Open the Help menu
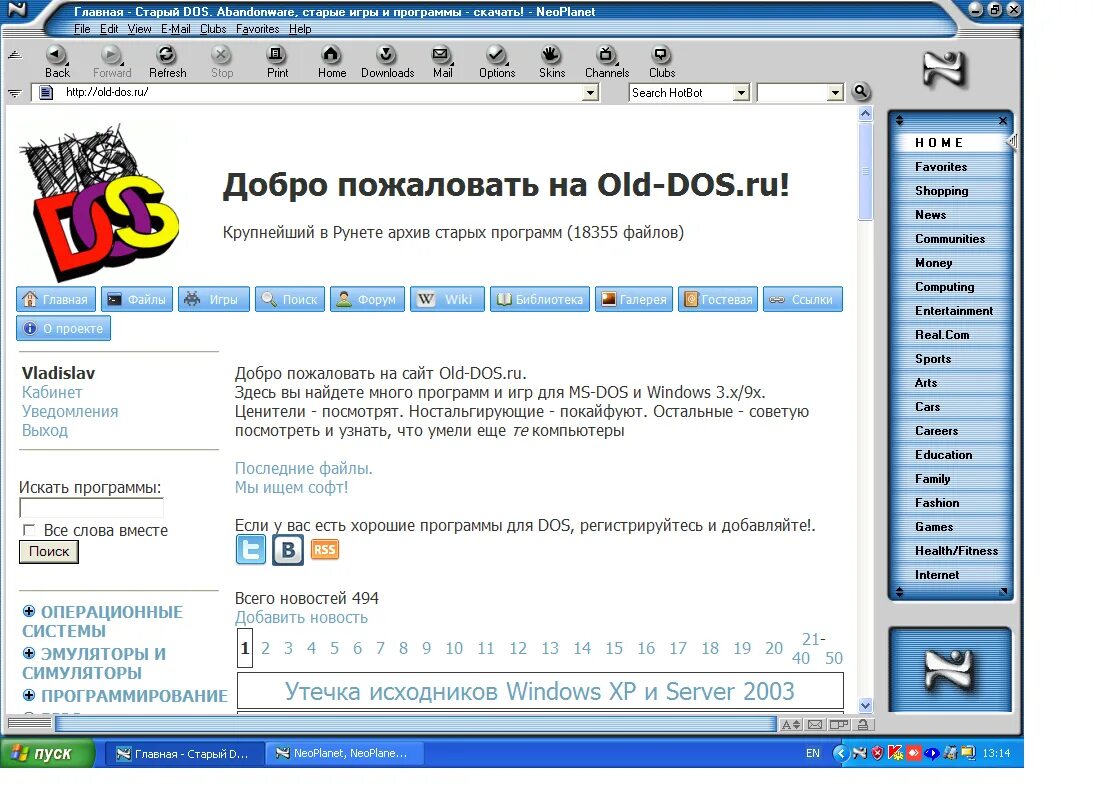The height and width of the screenshot is (805, 1094). click(300, 29)
